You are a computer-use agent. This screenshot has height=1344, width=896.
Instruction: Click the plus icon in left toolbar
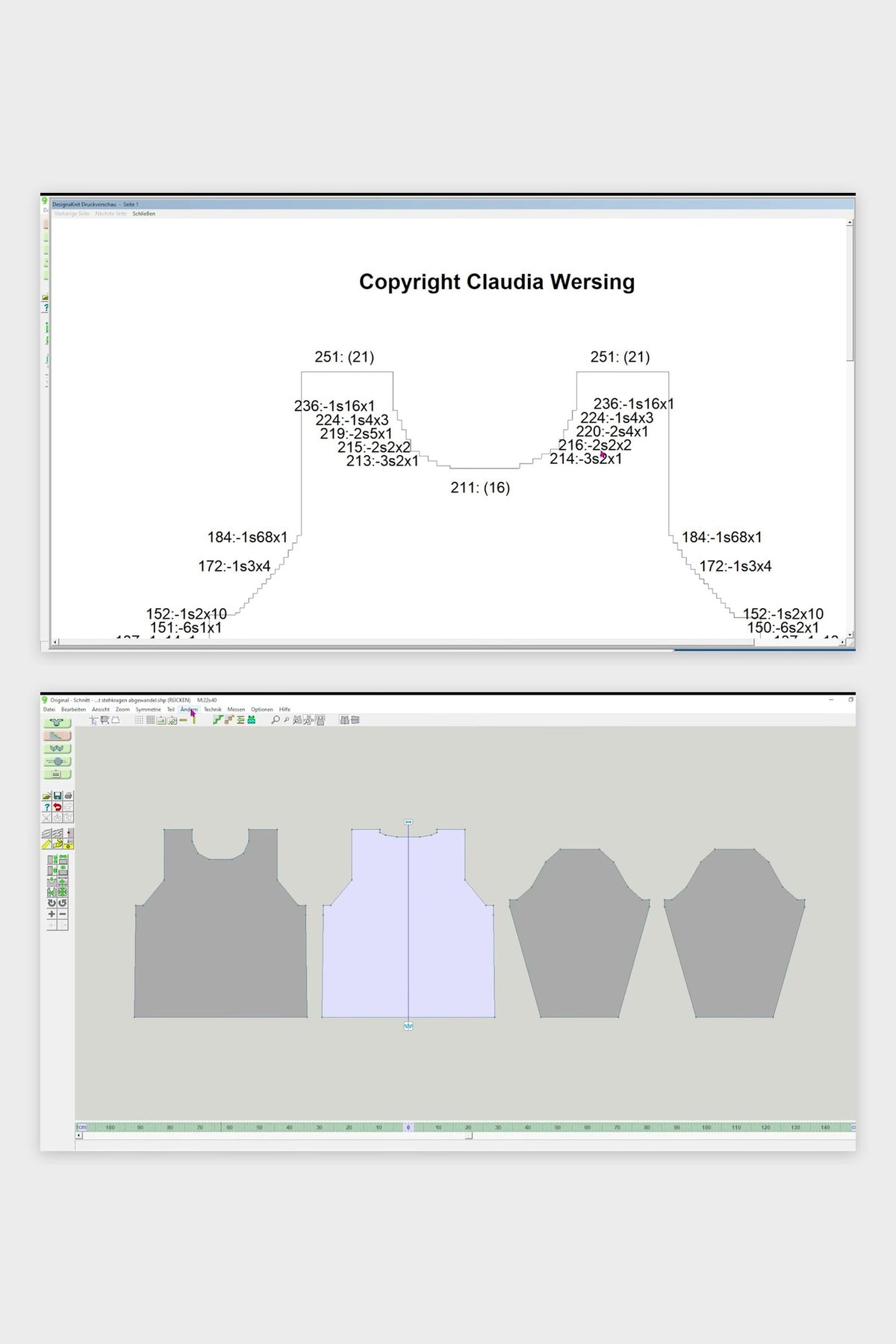point(52,914)
